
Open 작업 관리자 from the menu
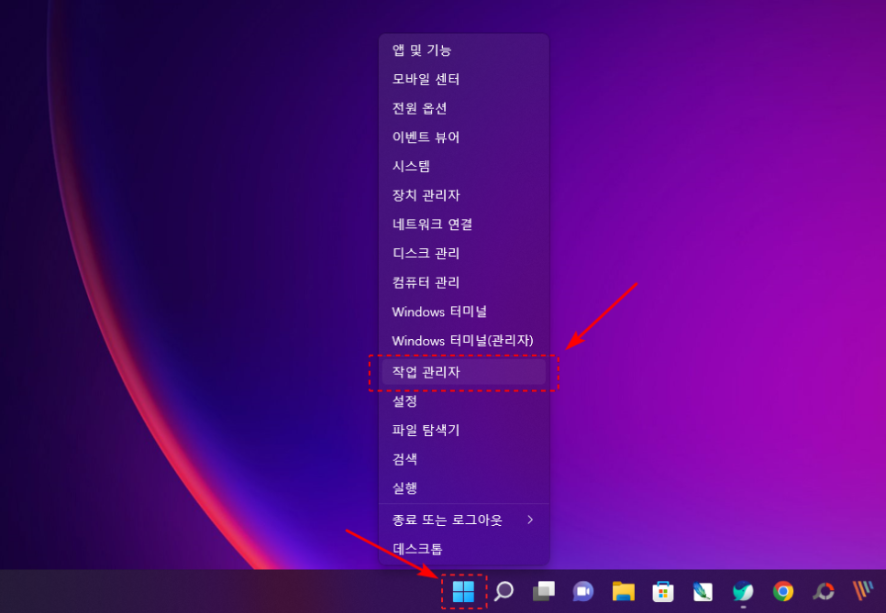464,372
